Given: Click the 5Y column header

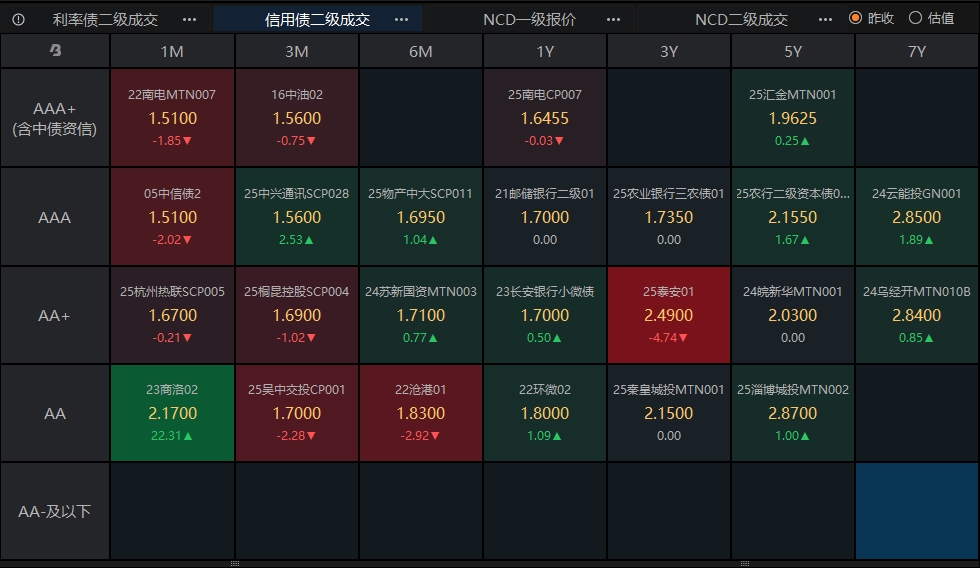Looking at the screenshot, I should click(792, 51).
